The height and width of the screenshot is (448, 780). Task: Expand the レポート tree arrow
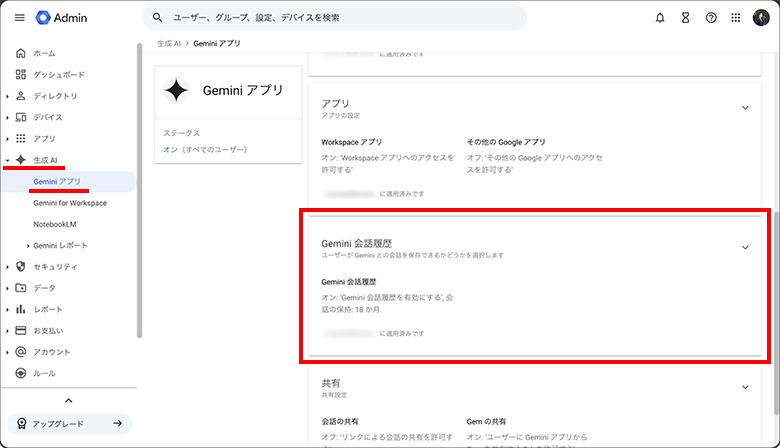click(x=7, y=310)
